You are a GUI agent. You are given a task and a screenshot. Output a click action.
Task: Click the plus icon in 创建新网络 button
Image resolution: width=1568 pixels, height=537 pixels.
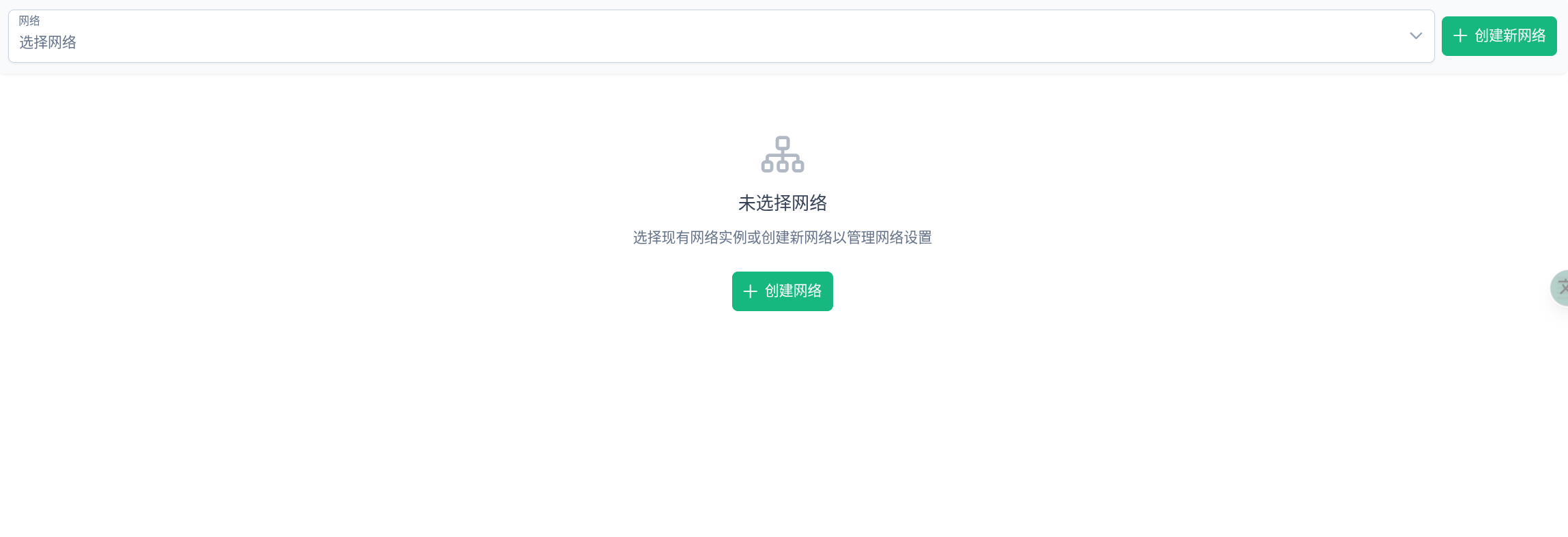point(1460,35)
